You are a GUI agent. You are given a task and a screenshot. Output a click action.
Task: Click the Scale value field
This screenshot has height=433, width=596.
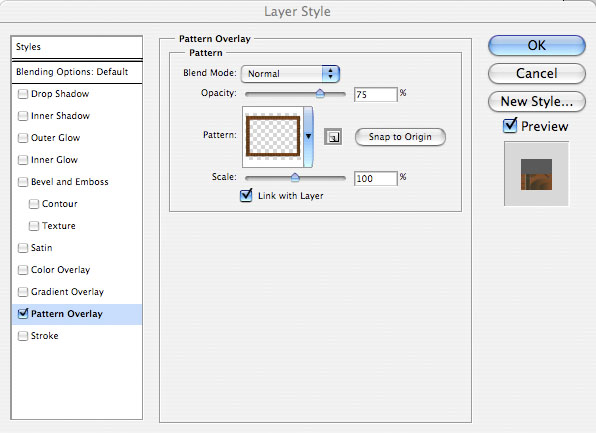376,178
